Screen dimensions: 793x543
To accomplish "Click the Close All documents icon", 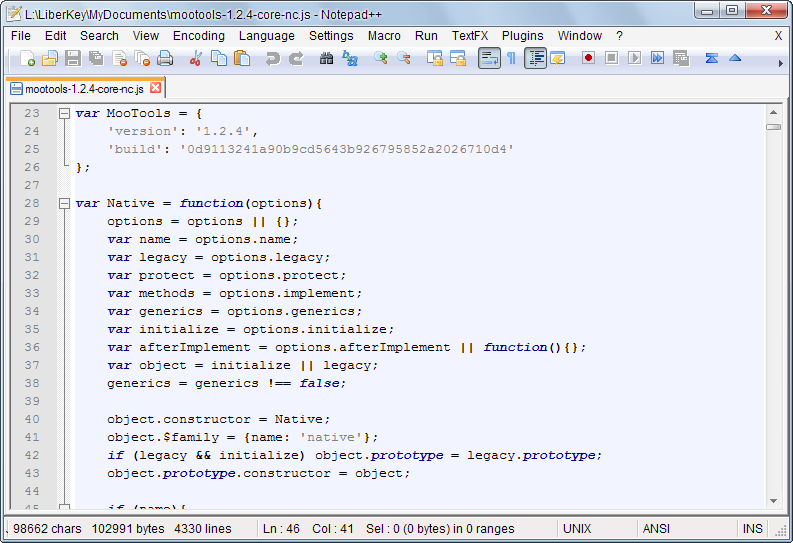I will 142,59.
